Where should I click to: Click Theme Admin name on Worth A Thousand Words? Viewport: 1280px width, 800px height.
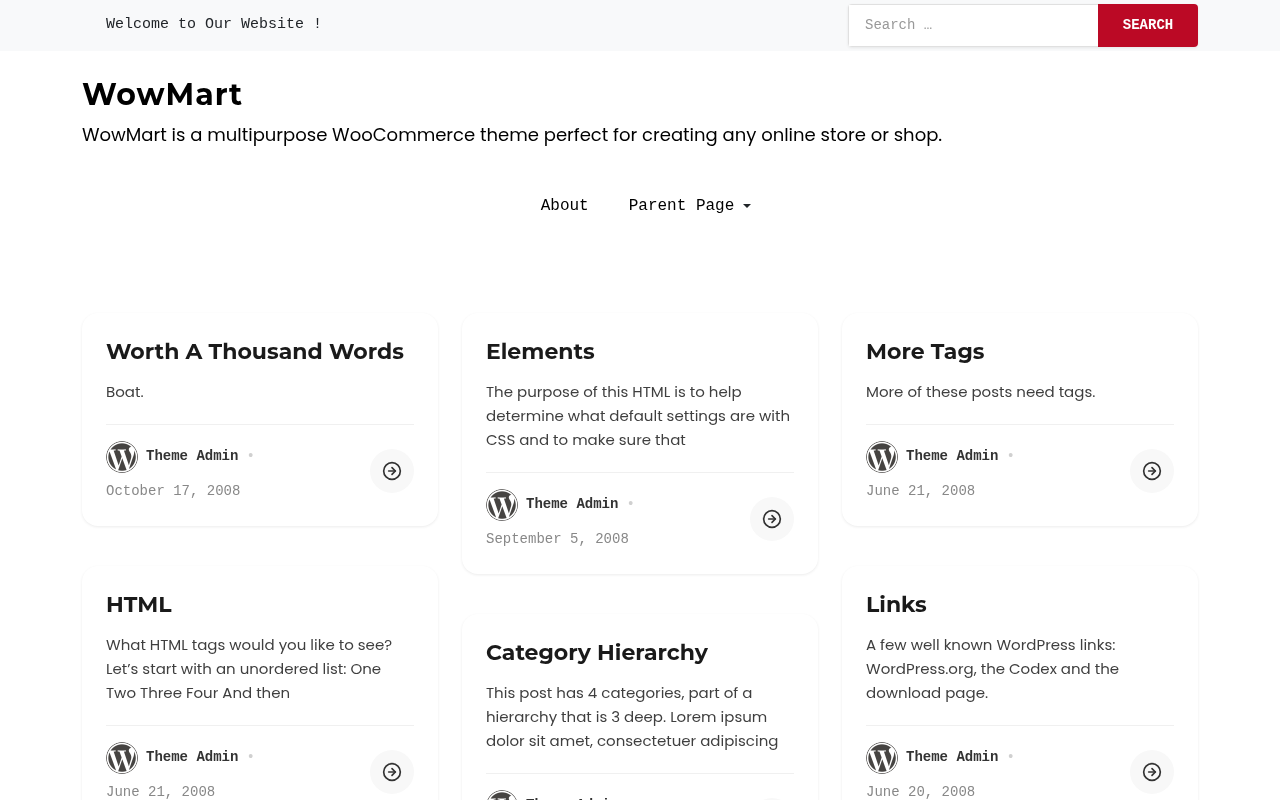[x=192, y=456]
